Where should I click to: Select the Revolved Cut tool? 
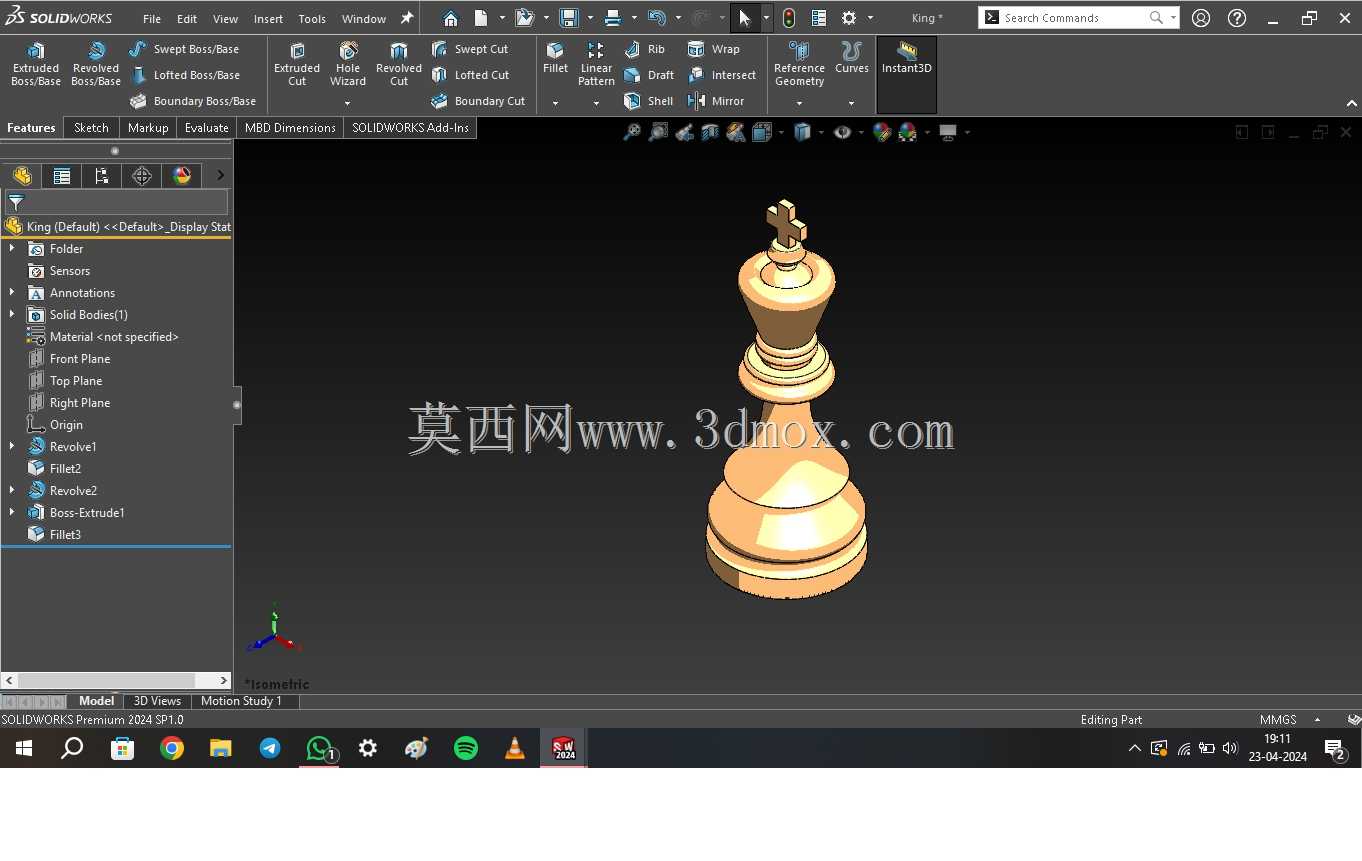tap(399, 65)
